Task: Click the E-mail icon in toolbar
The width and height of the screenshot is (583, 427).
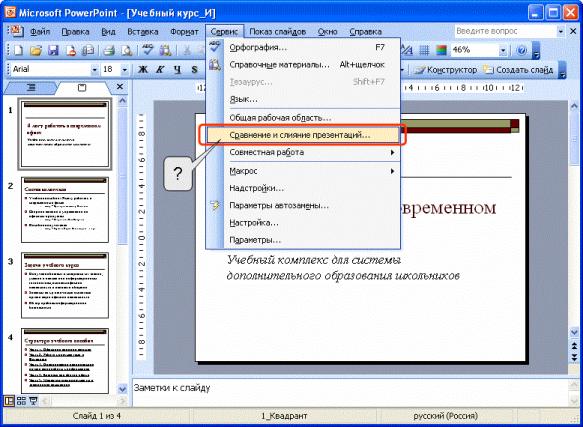Action: coord(88,50)
